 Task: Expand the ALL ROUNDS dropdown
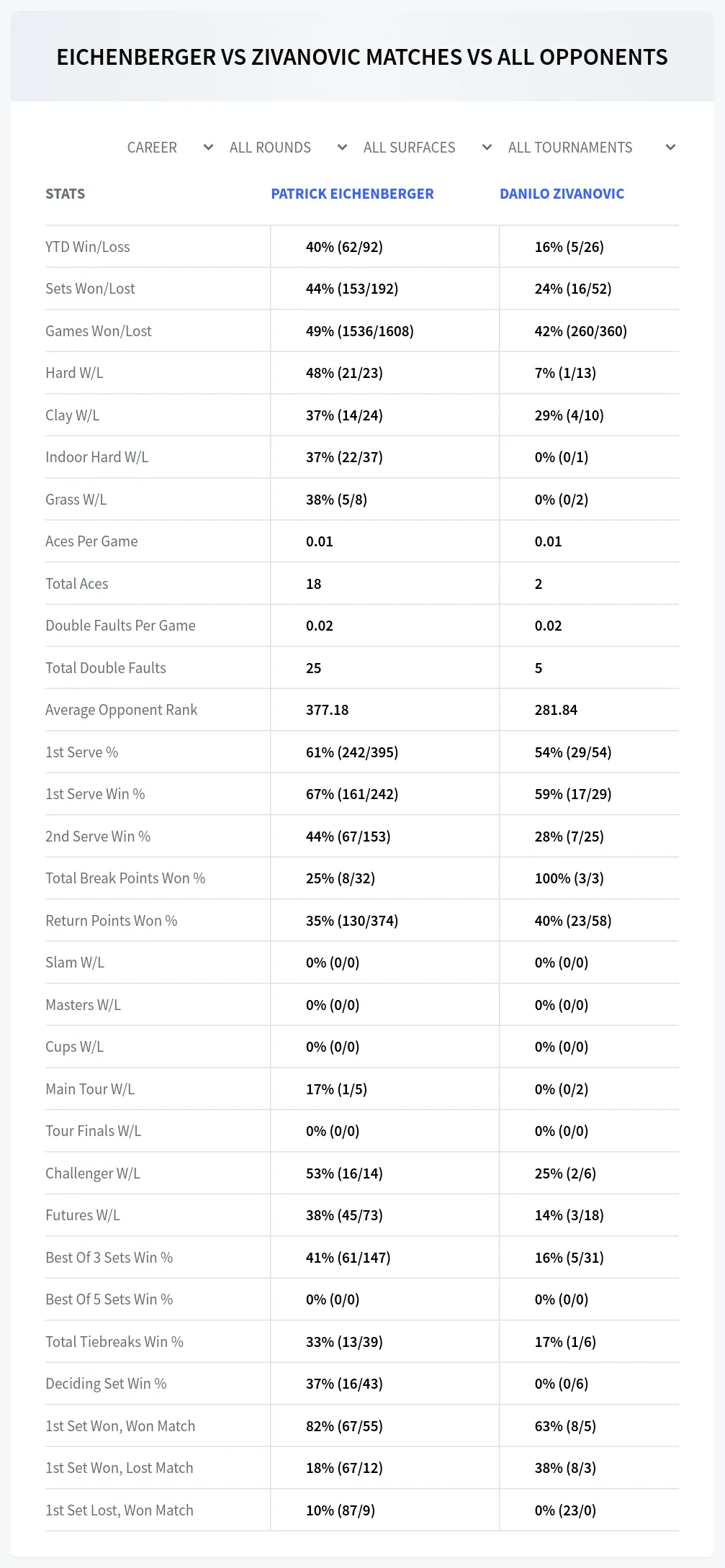point(288,148)
